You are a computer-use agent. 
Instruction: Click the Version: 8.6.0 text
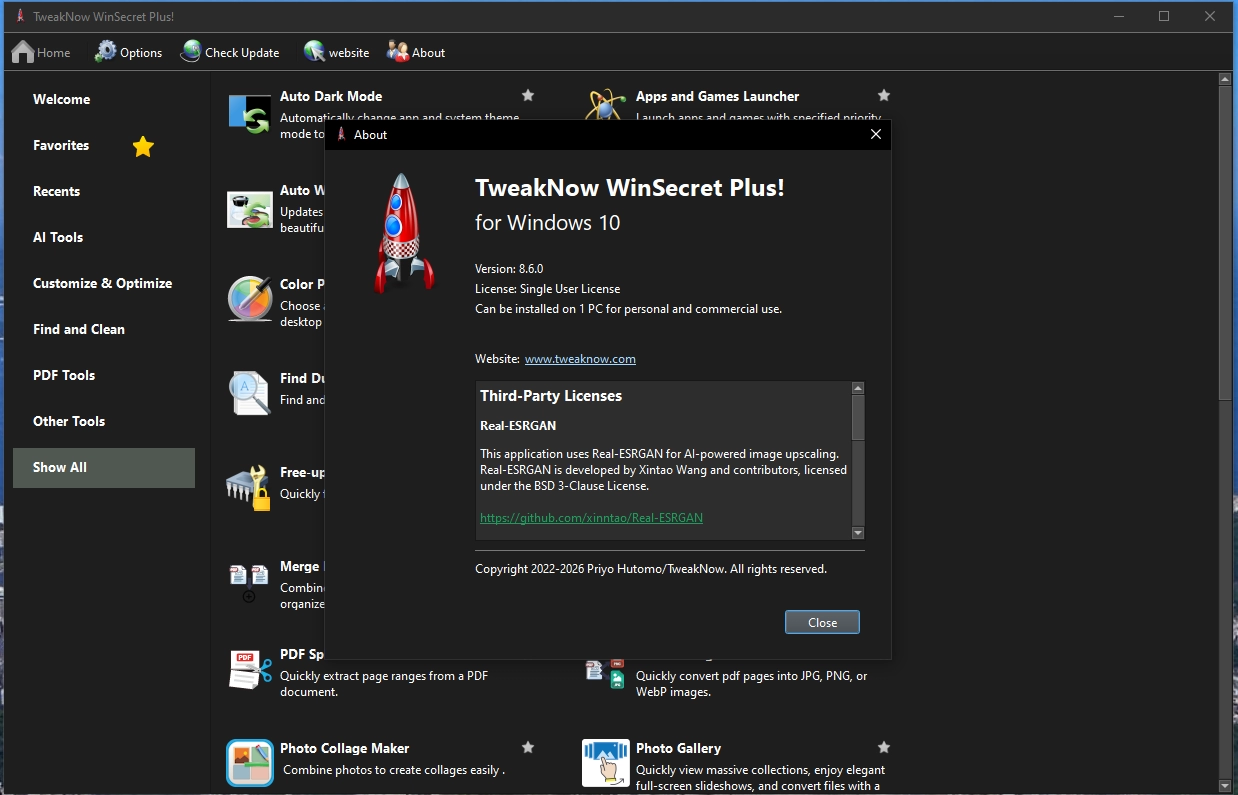click(509, 269)
